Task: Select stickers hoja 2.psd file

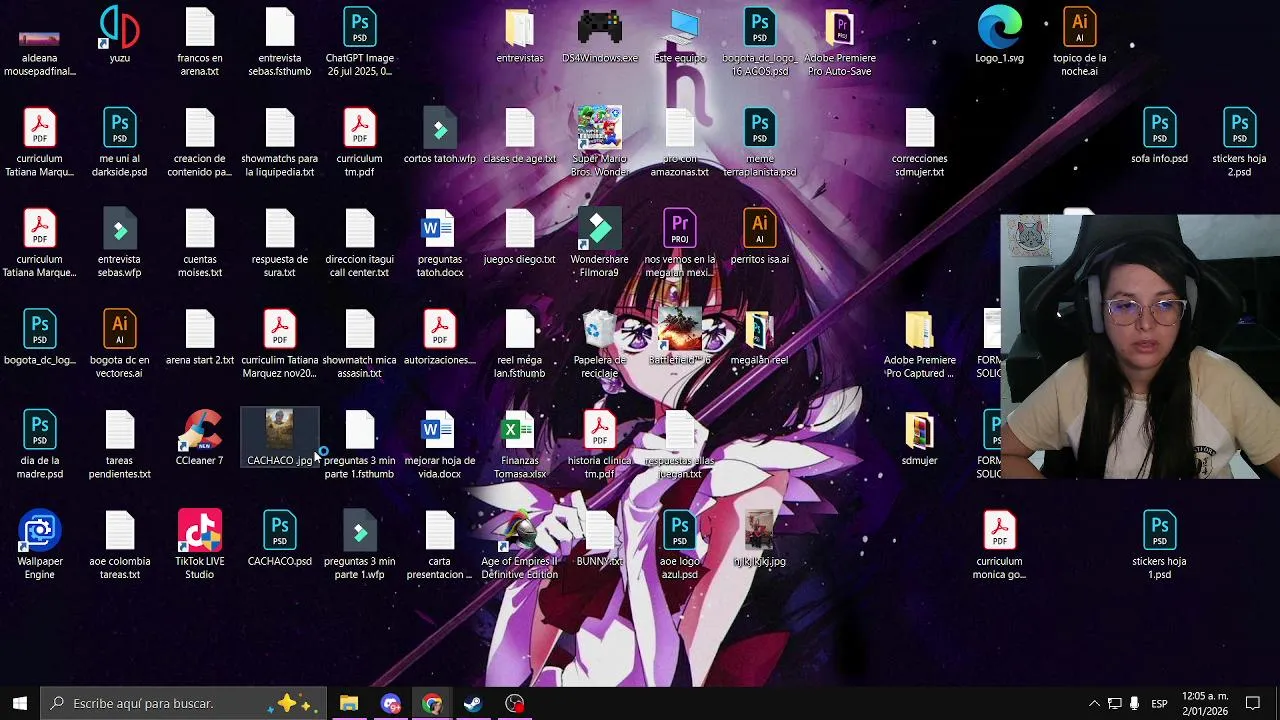Action: click(x=1239, y=142)
